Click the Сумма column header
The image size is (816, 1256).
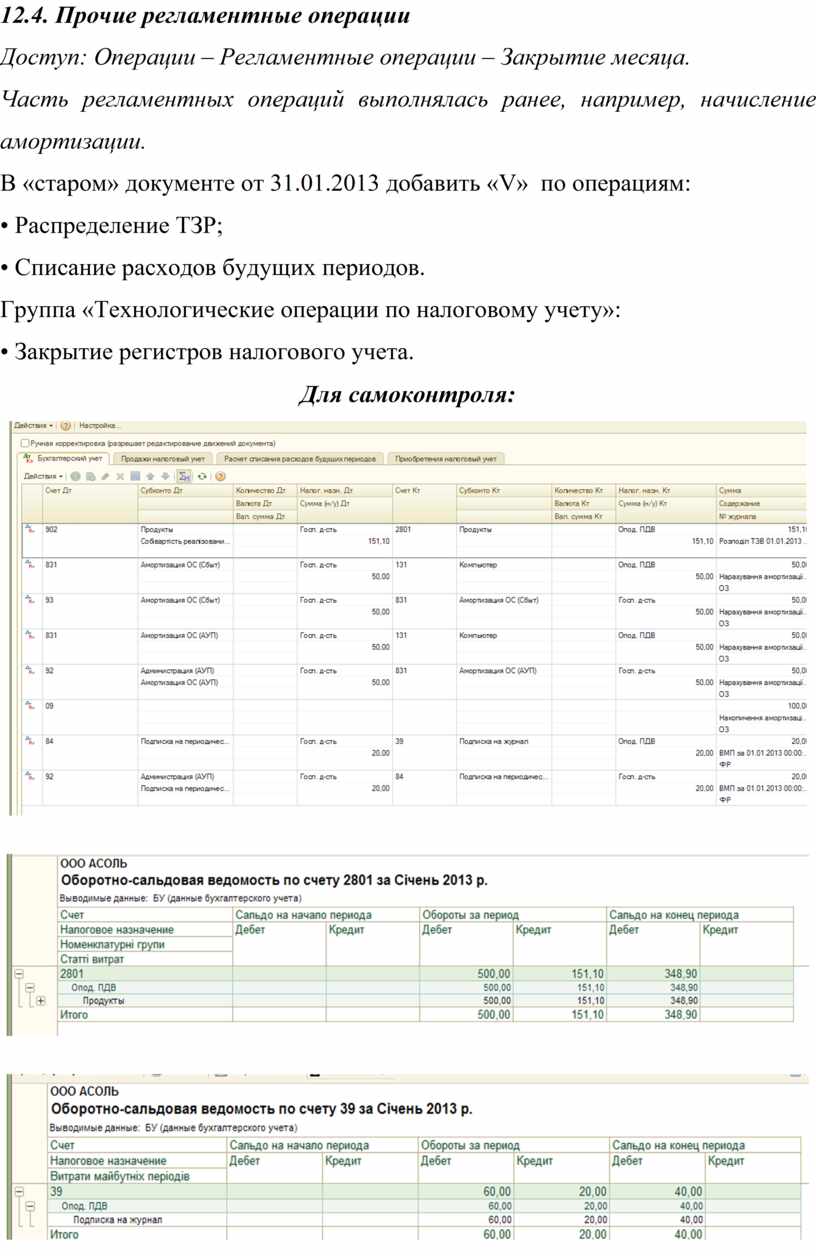coord(761,490)
